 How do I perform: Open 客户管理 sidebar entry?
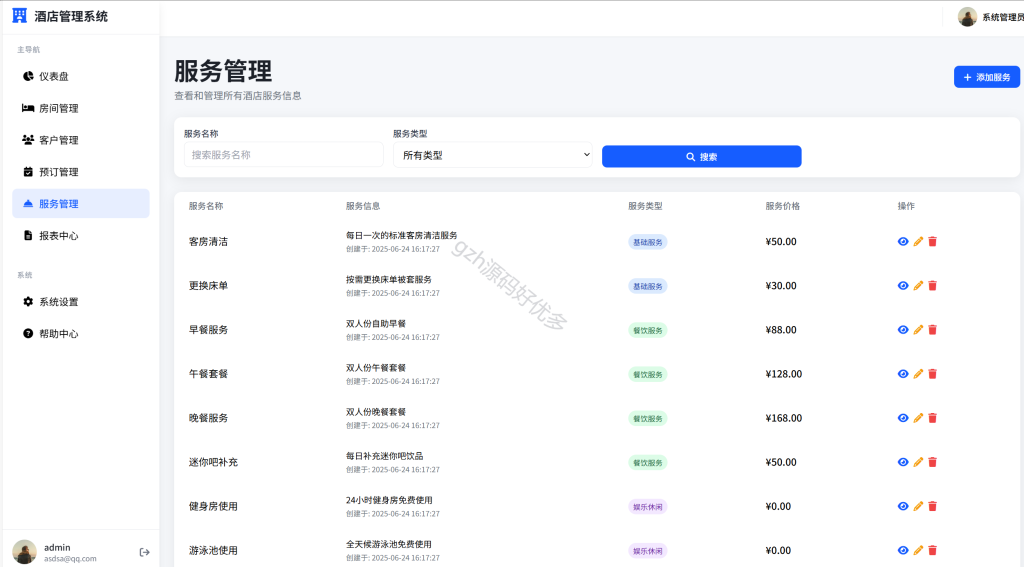coord(81,140)
